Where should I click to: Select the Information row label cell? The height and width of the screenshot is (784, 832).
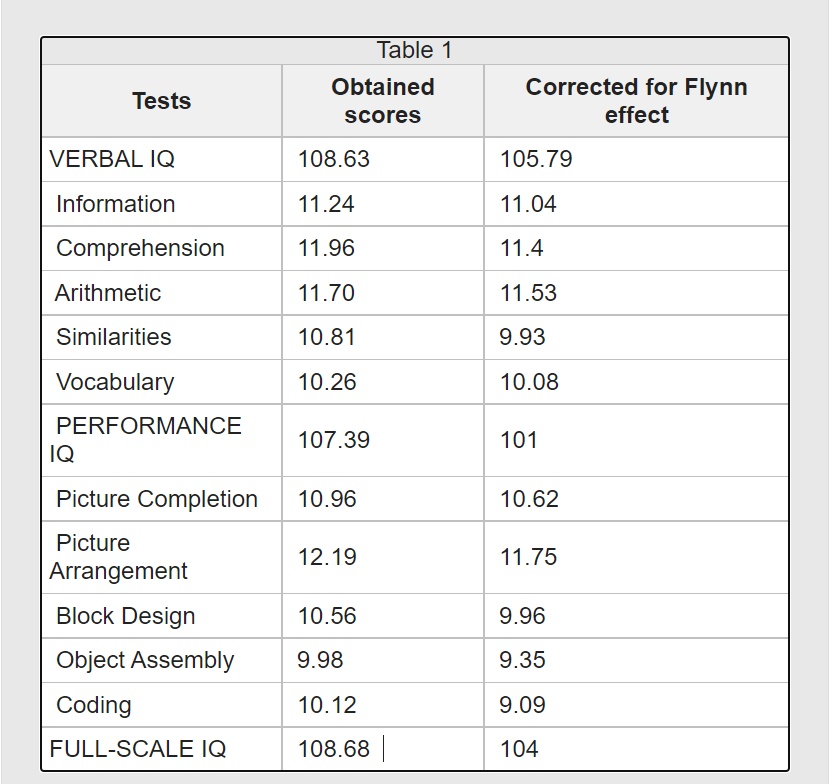pos(116,204)
